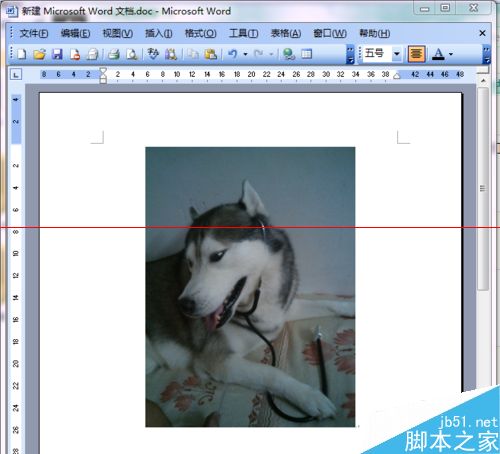Image resolution: width=500 pixels, height=454 pixels.
Task: Open the 帮助(H) menu
Action: pyautogui.click(x=375, y=33)
